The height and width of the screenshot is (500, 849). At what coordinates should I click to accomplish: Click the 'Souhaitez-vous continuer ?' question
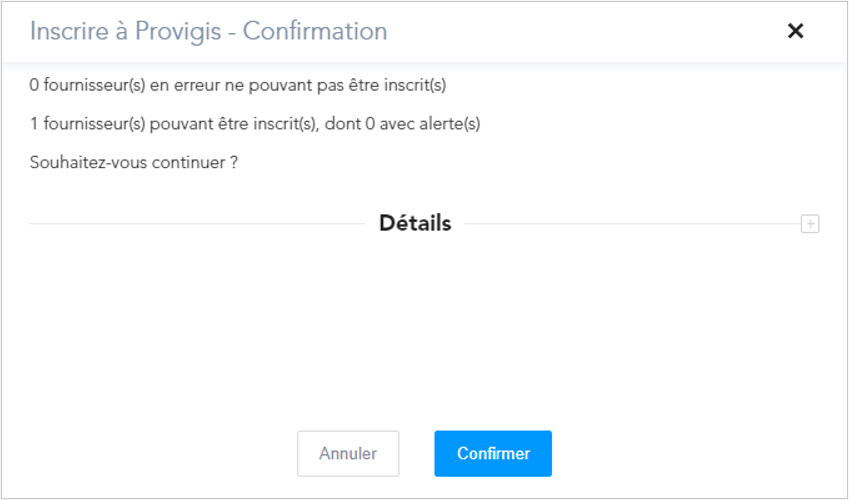click(134, 163)
